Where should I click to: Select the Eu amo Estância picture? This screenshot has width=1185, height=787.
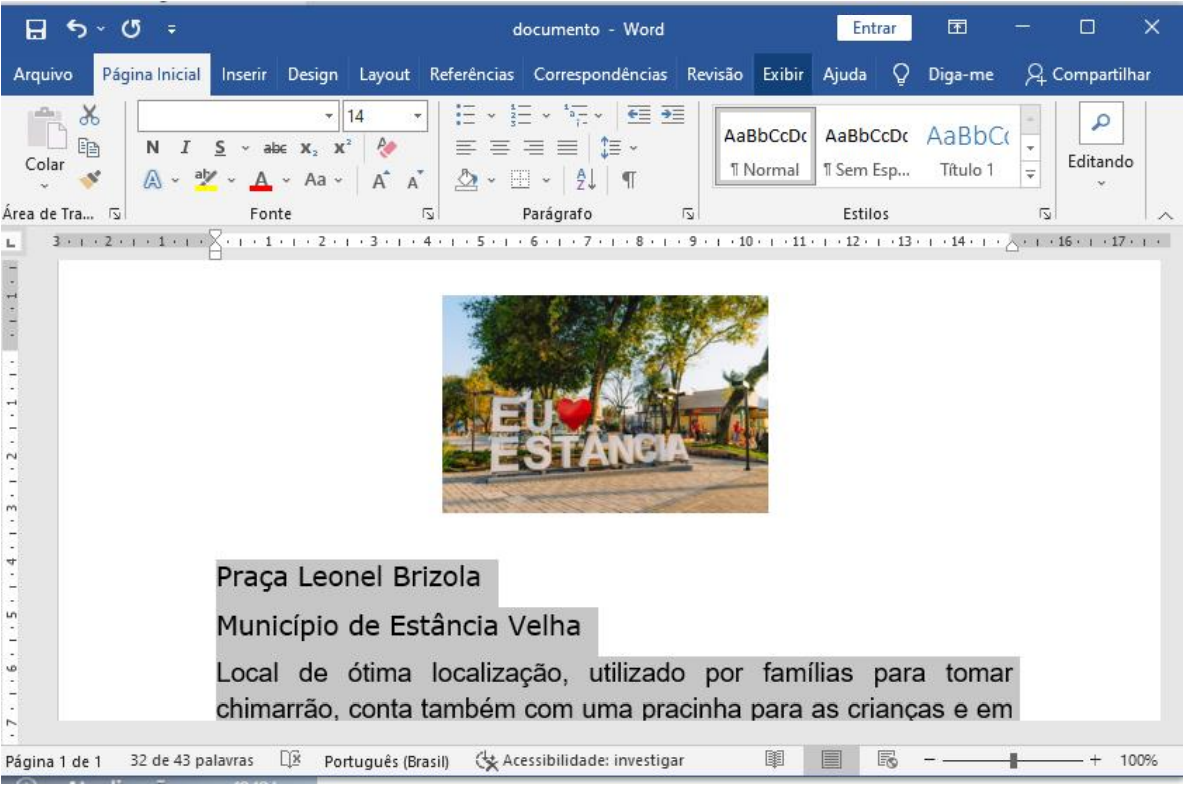[605, 404]
